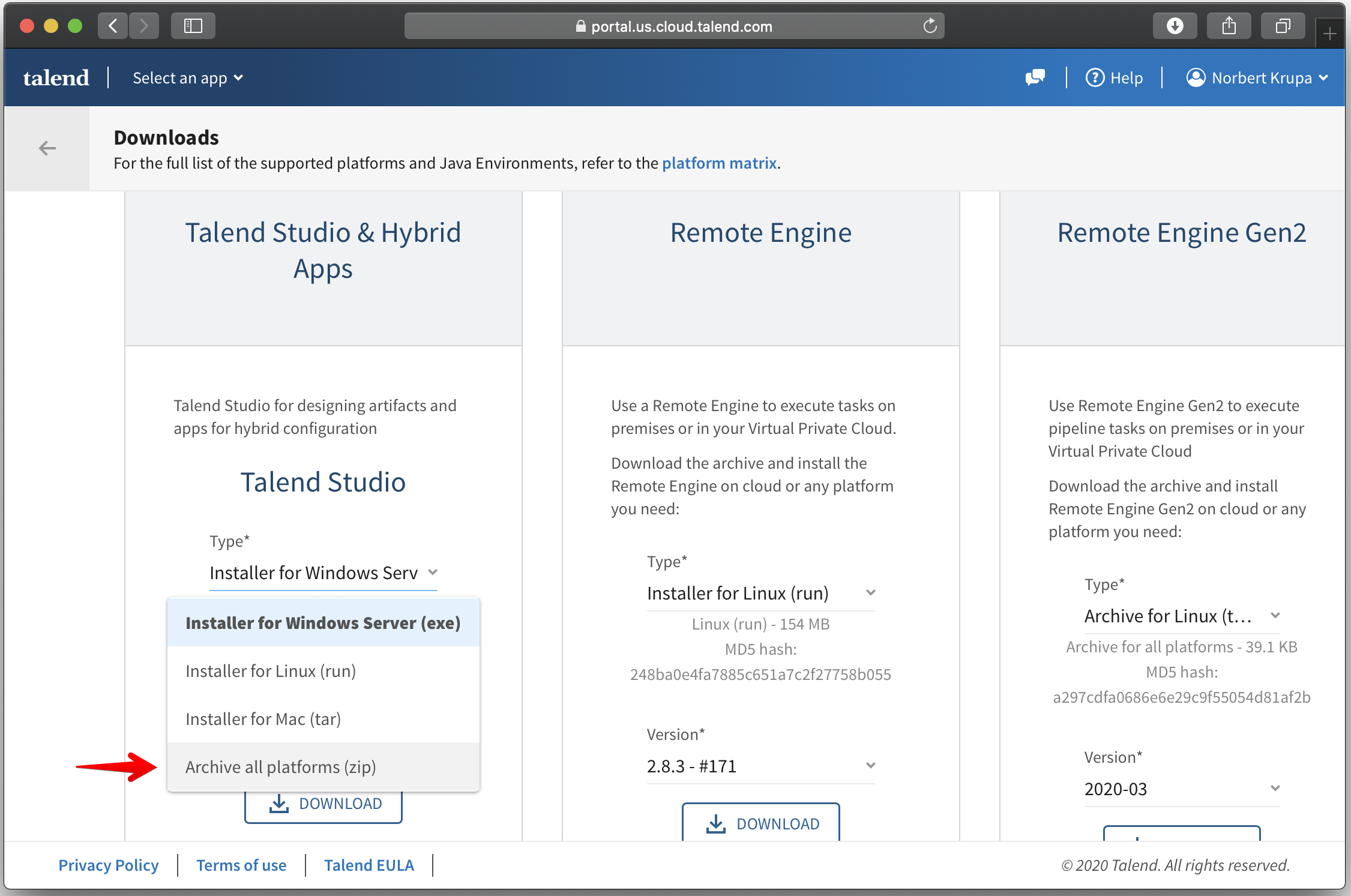Screen dimensions: 1351x896
Task: Click the Remote Engine download icon
Action: pyautogui.click(x=715, y=823)
